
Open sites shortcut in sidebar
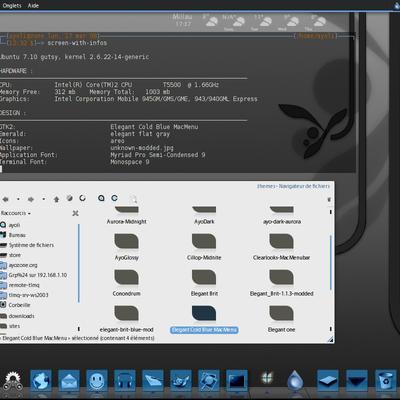click(10, 326)
